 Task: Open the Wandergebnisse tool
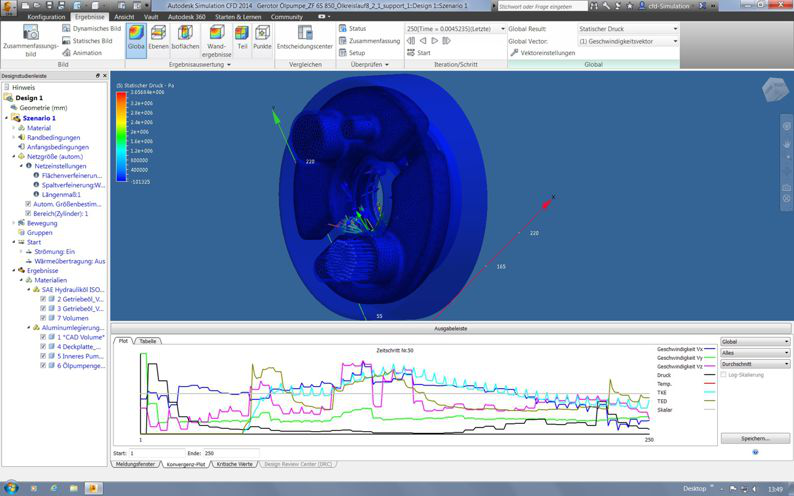tap(217, 40)
